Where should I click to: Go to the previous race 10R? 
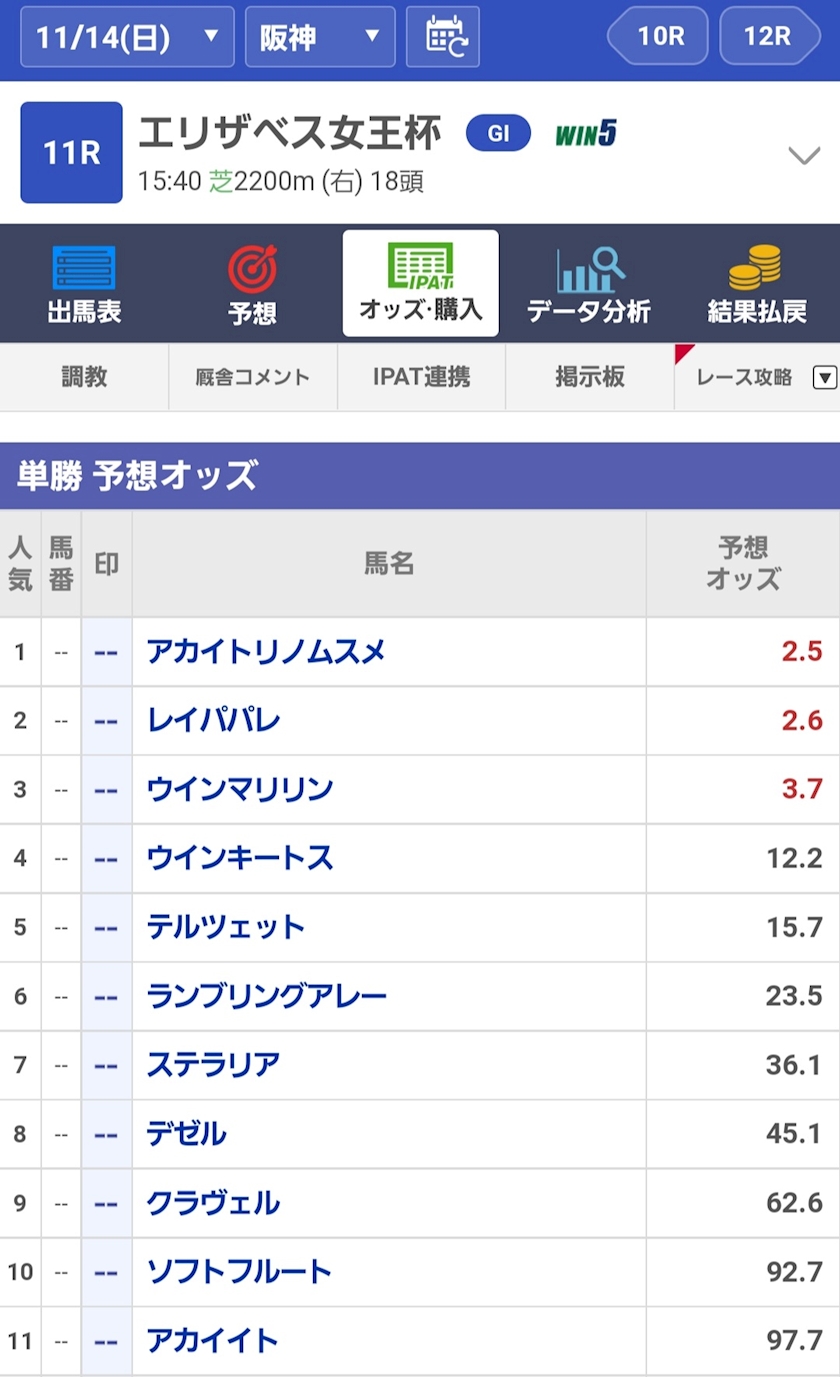(659, 36)
